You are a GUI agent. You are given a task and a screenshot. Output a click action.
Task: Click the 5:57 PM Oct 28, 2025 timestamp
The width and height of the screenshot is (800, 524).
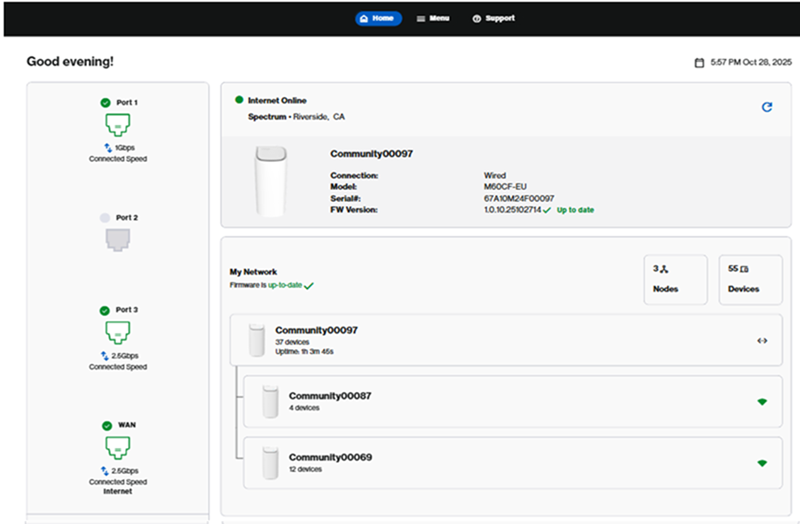(751, 62)
